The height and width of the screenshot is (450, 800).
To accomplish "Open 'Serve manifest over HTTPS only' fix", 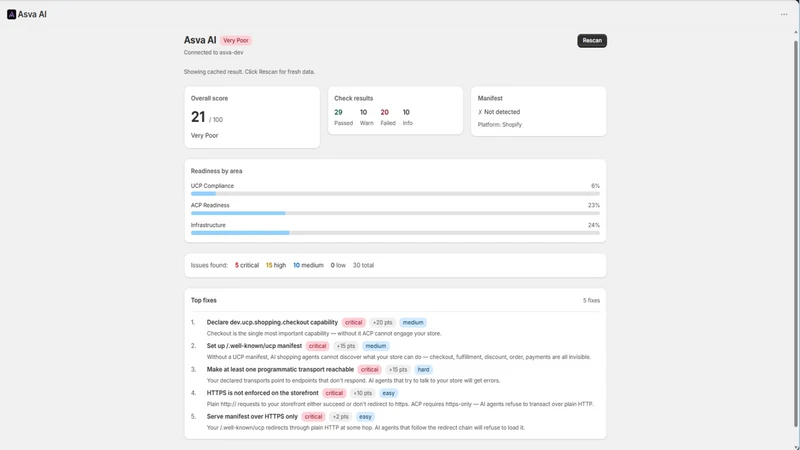I will [x=252, y=416].
